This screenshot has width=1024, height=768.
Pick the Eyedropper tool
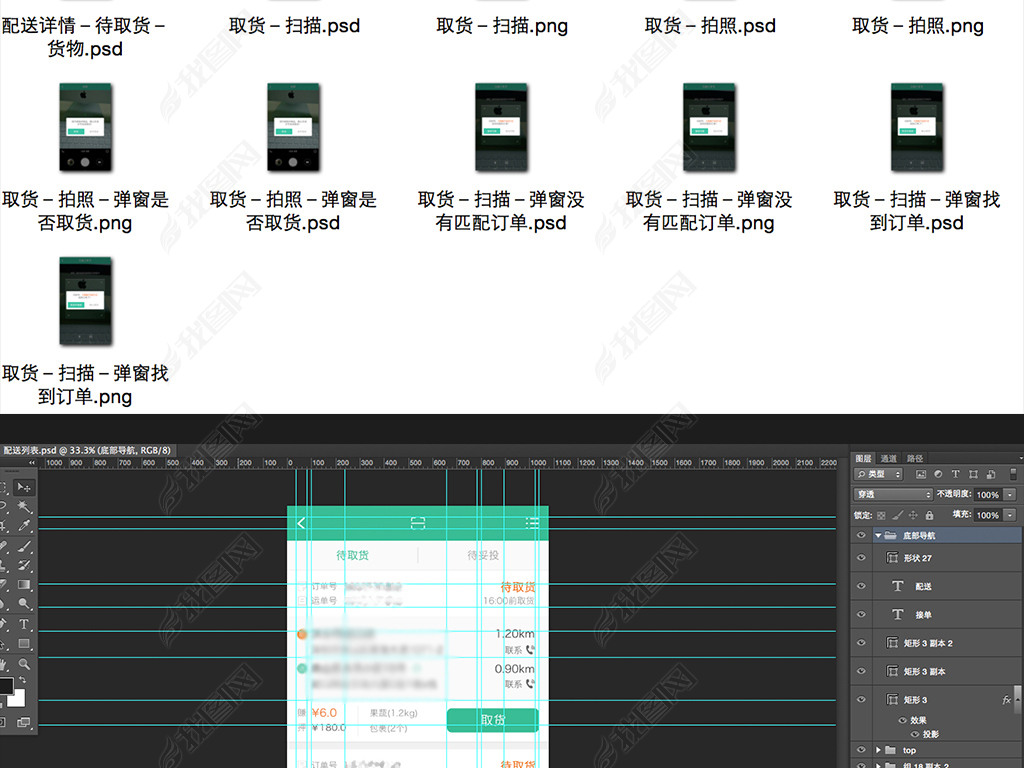point(24,526)
